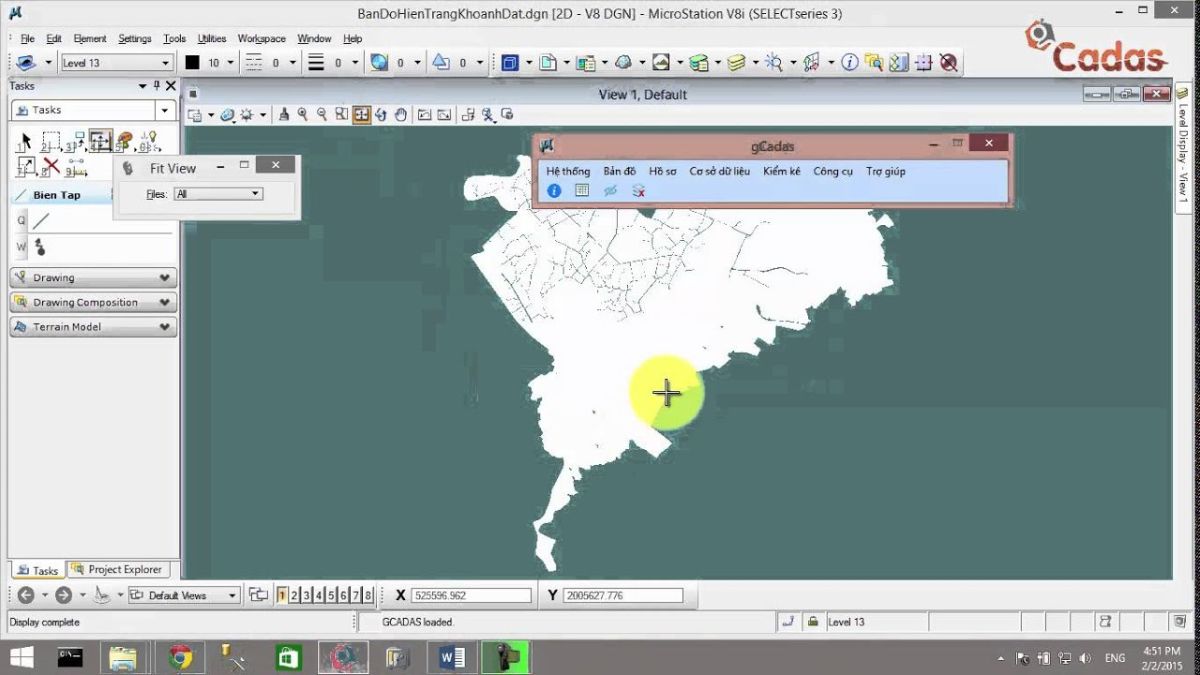The width and height of the screenshot is (1200, 675).
Task: Open the line style dropdown arrow
Action: (293, 62)
